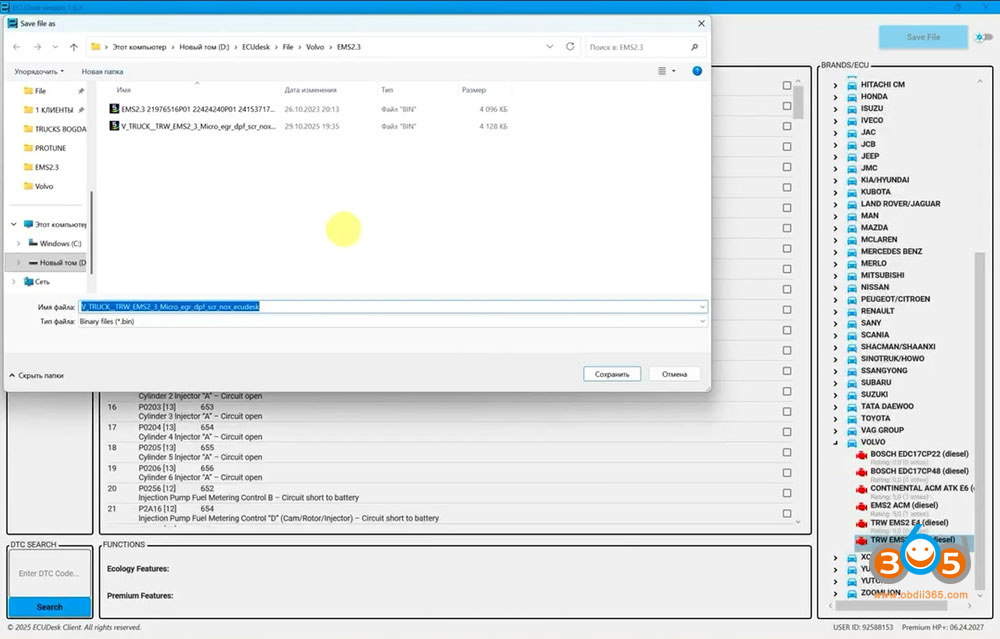Click the red engine icon for BOSCH EDC17CP22
The width and height of the screenshot is (1000, 639).
860,455
